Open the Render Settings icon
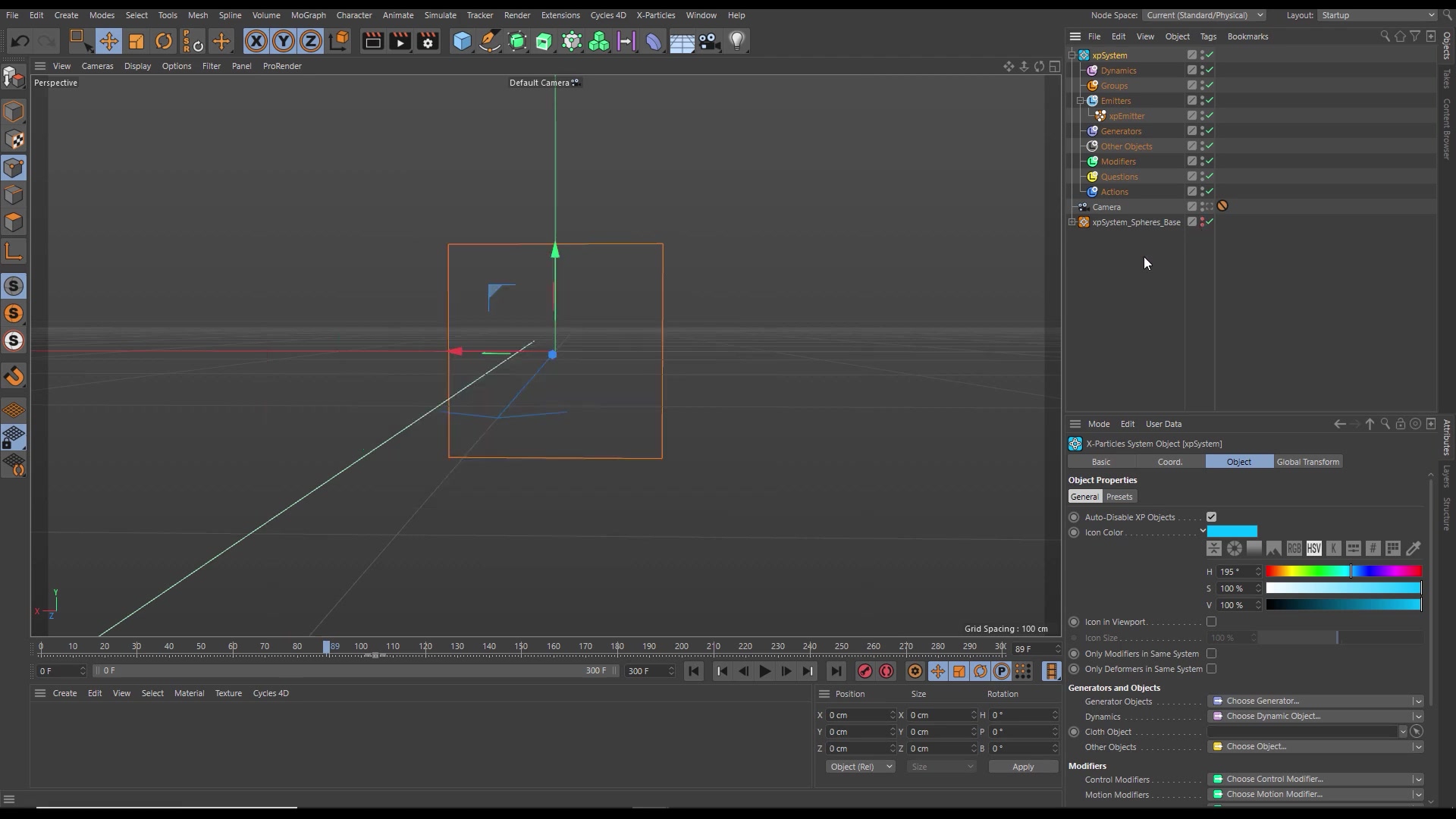The image size is (1456, 819). click(x=428, y=41)
